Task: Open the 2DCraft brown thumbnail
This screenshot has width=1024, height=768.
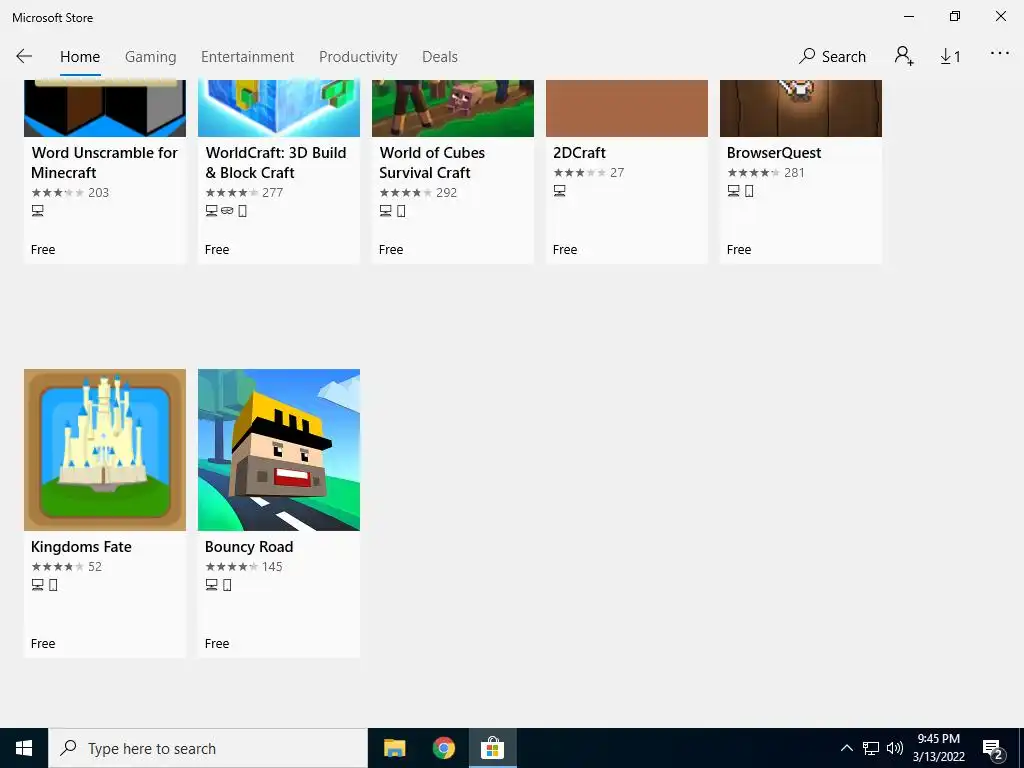Action: [x=627, y=108]
